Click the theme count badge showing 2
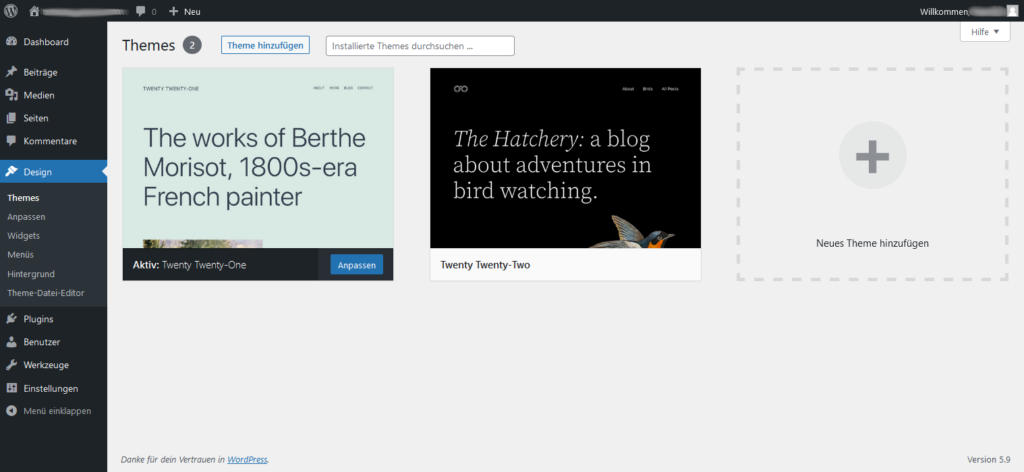1024x472 pixels. coord(192,45)
